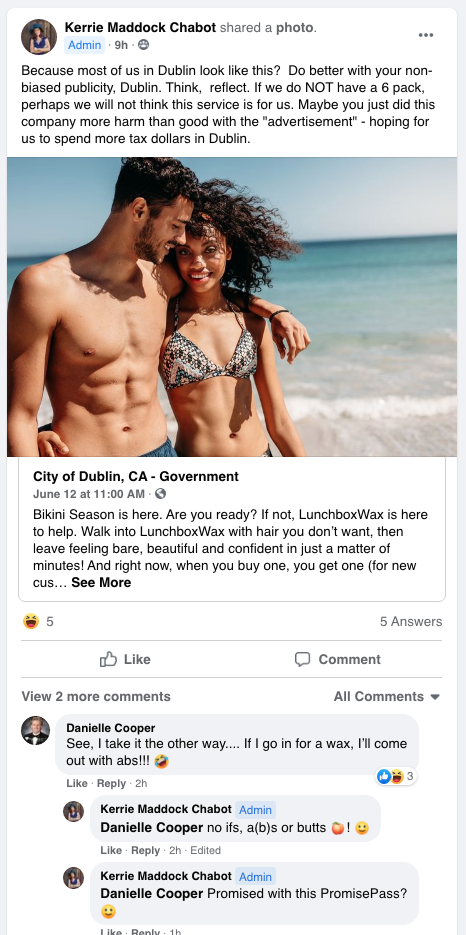Like Danielle Cooper's comment

tap(77, 784)
